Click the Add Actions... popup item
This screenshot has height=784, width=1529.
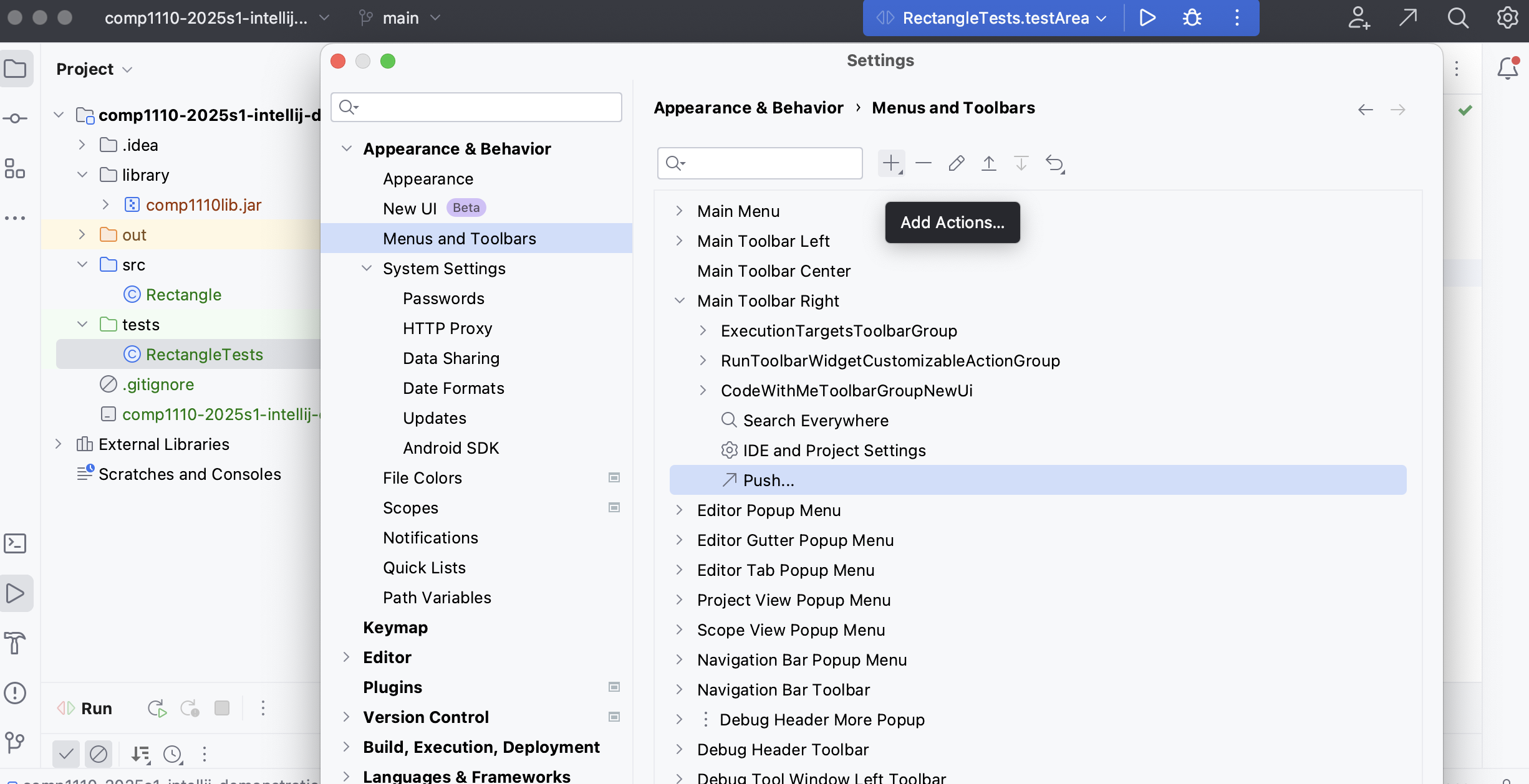point(952,222)
